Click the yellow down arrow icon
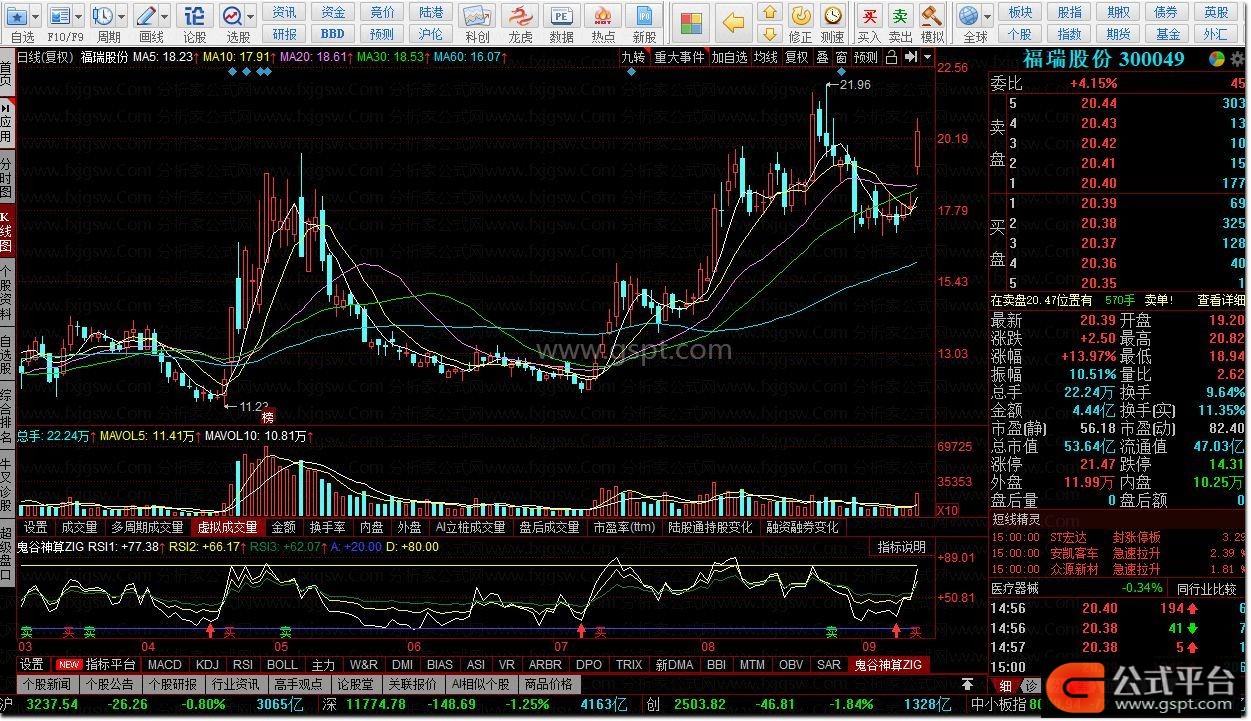Screen dimensions: 1251x721 (768, 34)
